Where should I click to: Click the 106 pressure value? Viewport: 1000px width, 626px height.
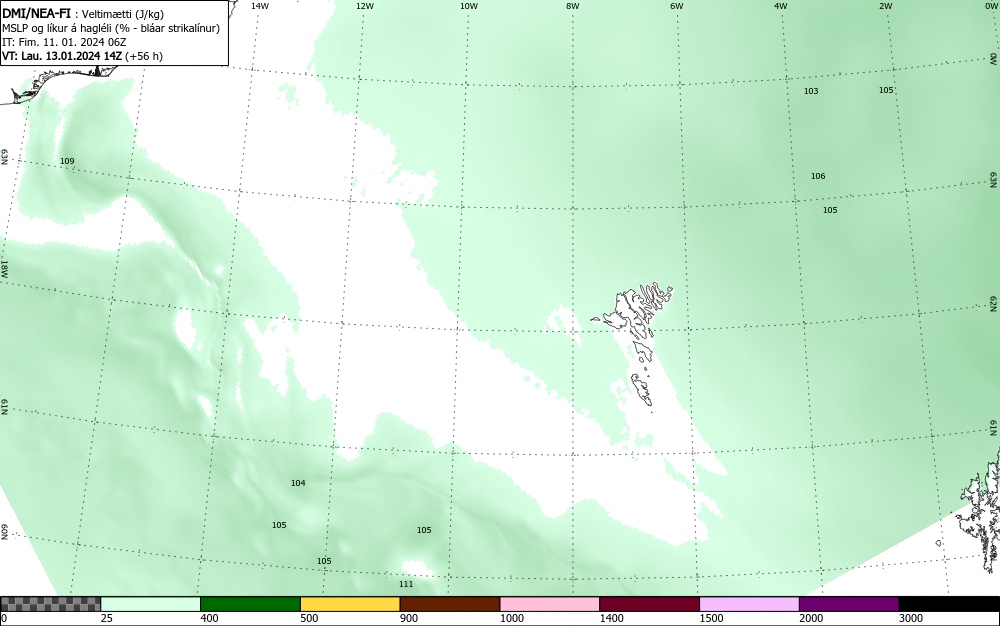click(818, 176)
